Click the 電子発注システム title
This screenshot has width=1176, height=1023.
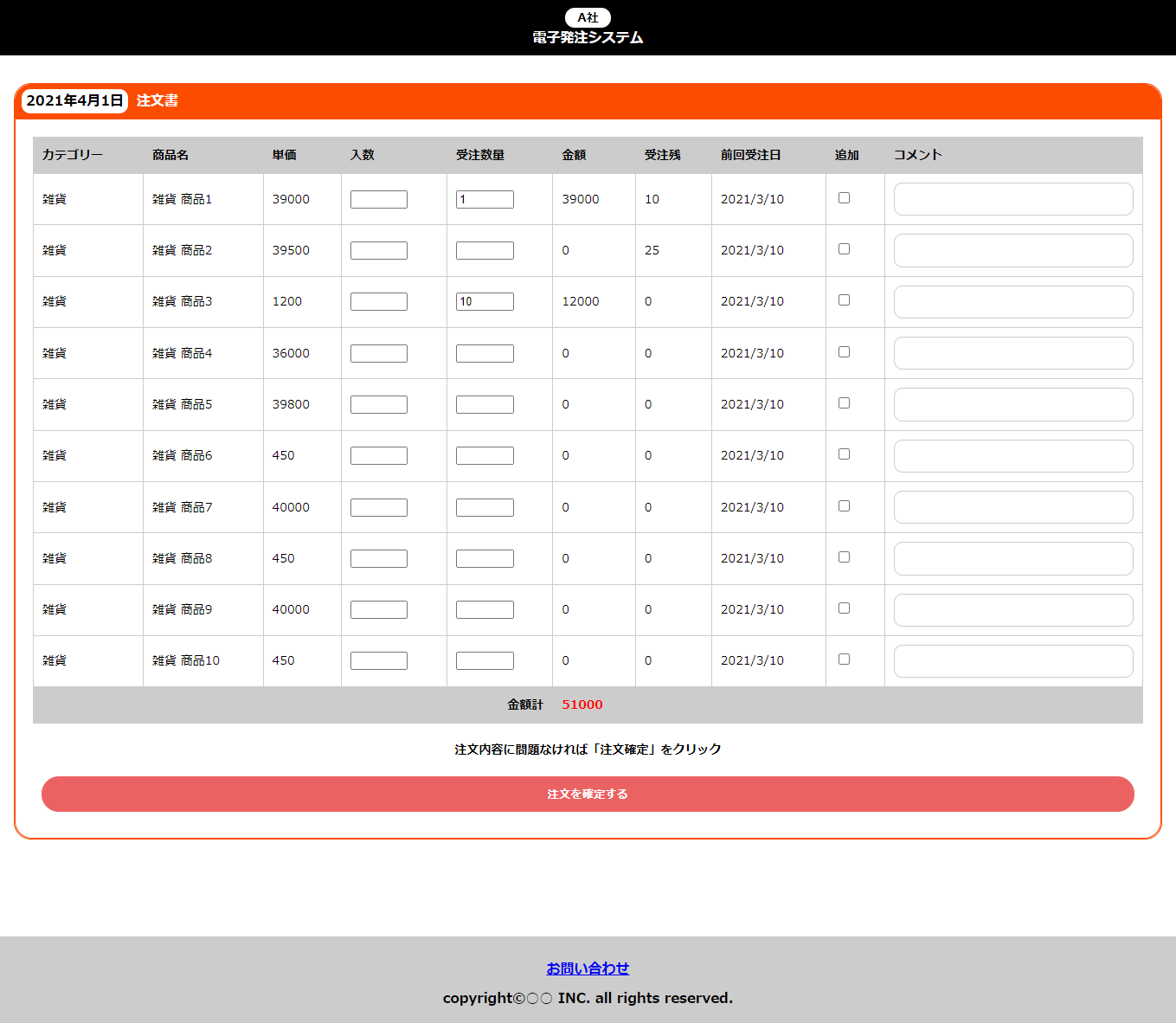click(588, 37)
